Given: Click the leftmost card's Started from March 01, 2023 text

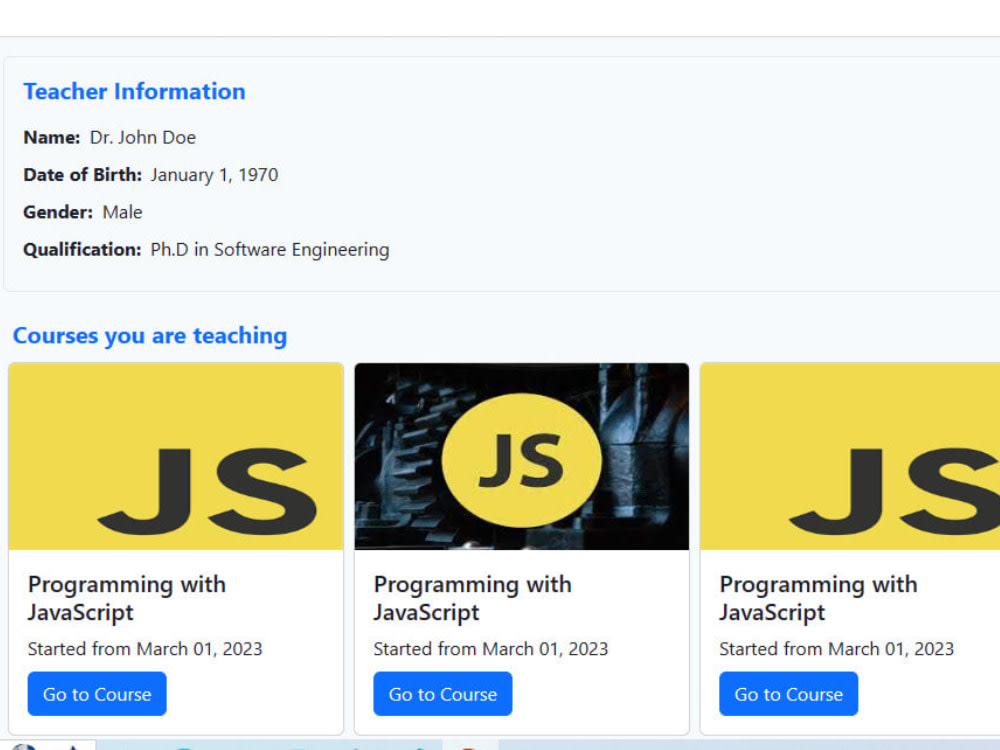Looking at the screenshot, I should click(x=145, y=649).
